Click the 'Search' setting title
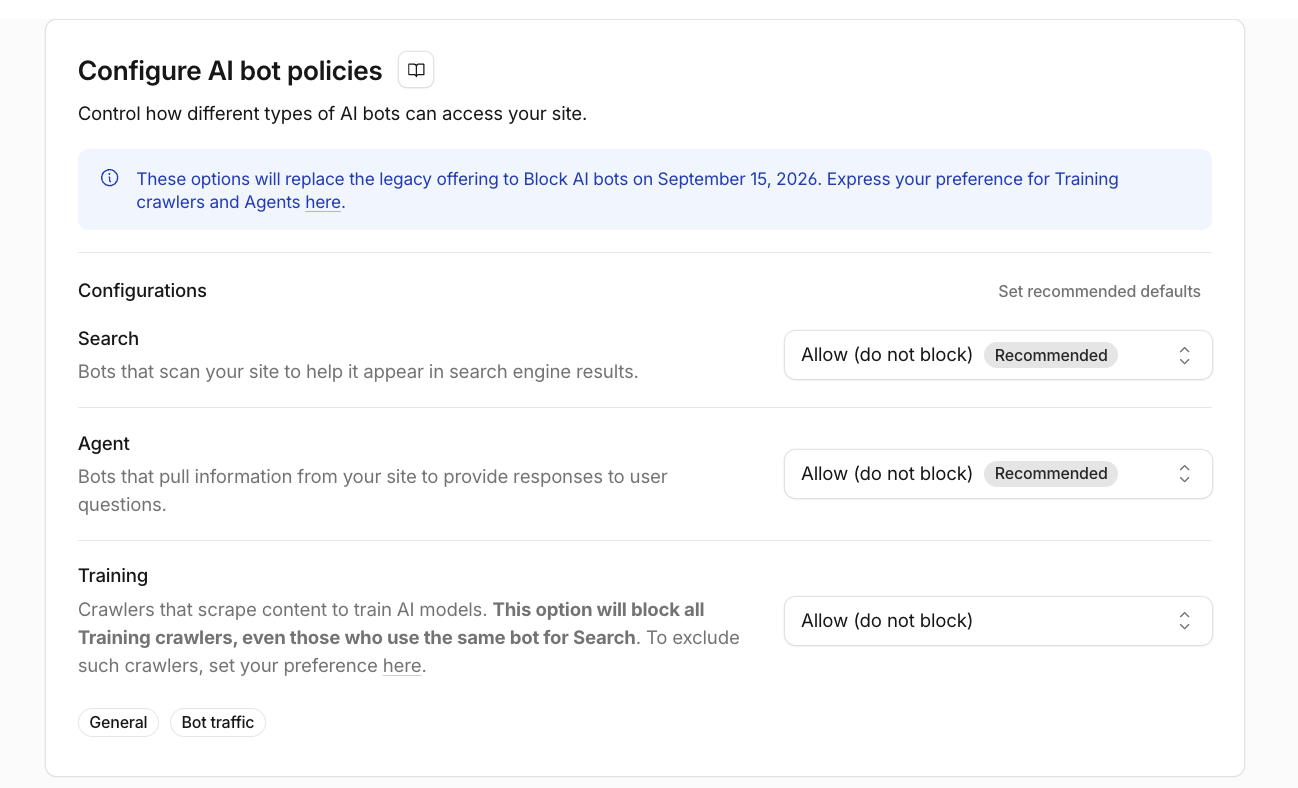Viewport: 1298px width, 788px height. click(x=108, y=339)
